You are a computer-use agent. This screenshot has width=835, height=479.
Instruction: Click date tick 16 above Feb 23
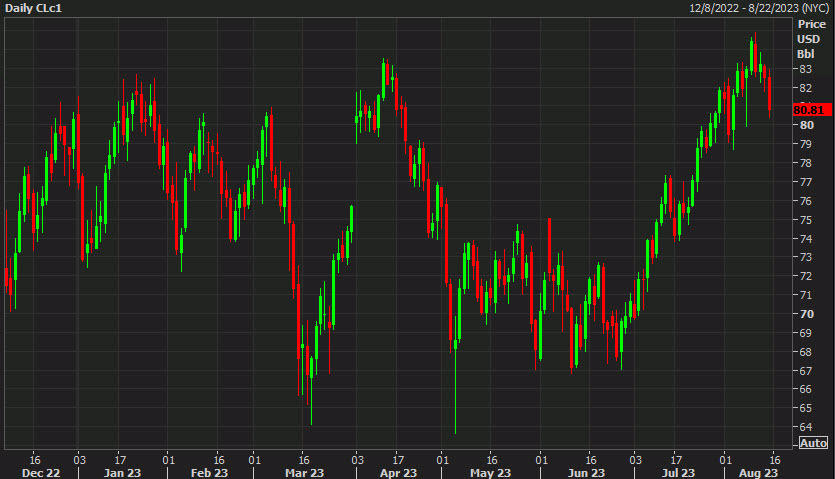219,460
